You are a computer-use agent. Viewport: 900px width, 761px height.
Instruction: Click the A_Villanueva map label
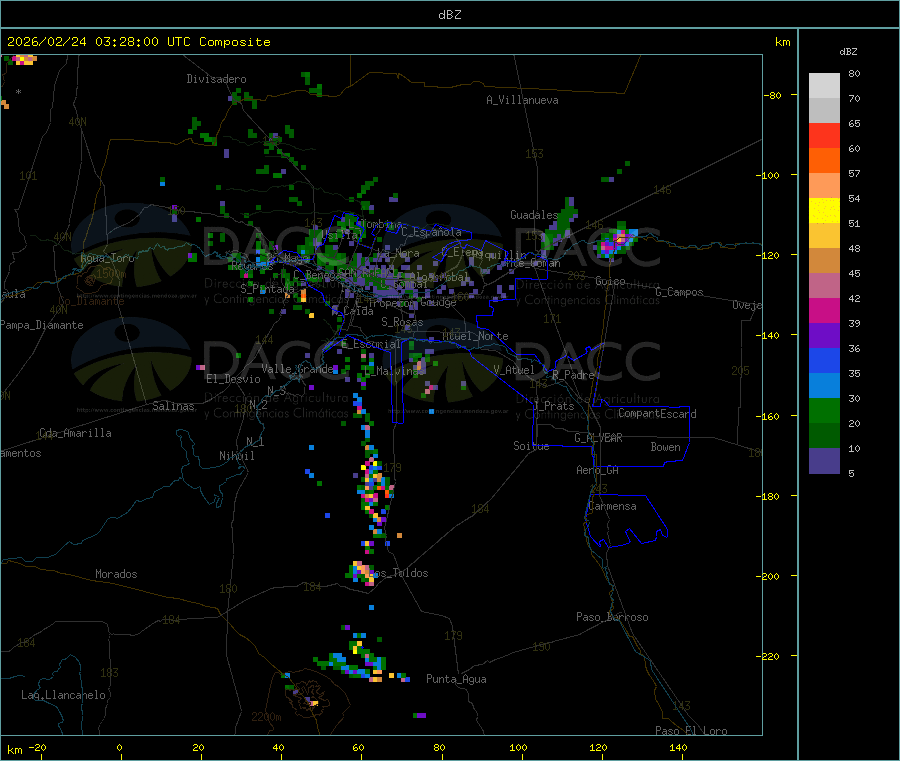(522, 100)
